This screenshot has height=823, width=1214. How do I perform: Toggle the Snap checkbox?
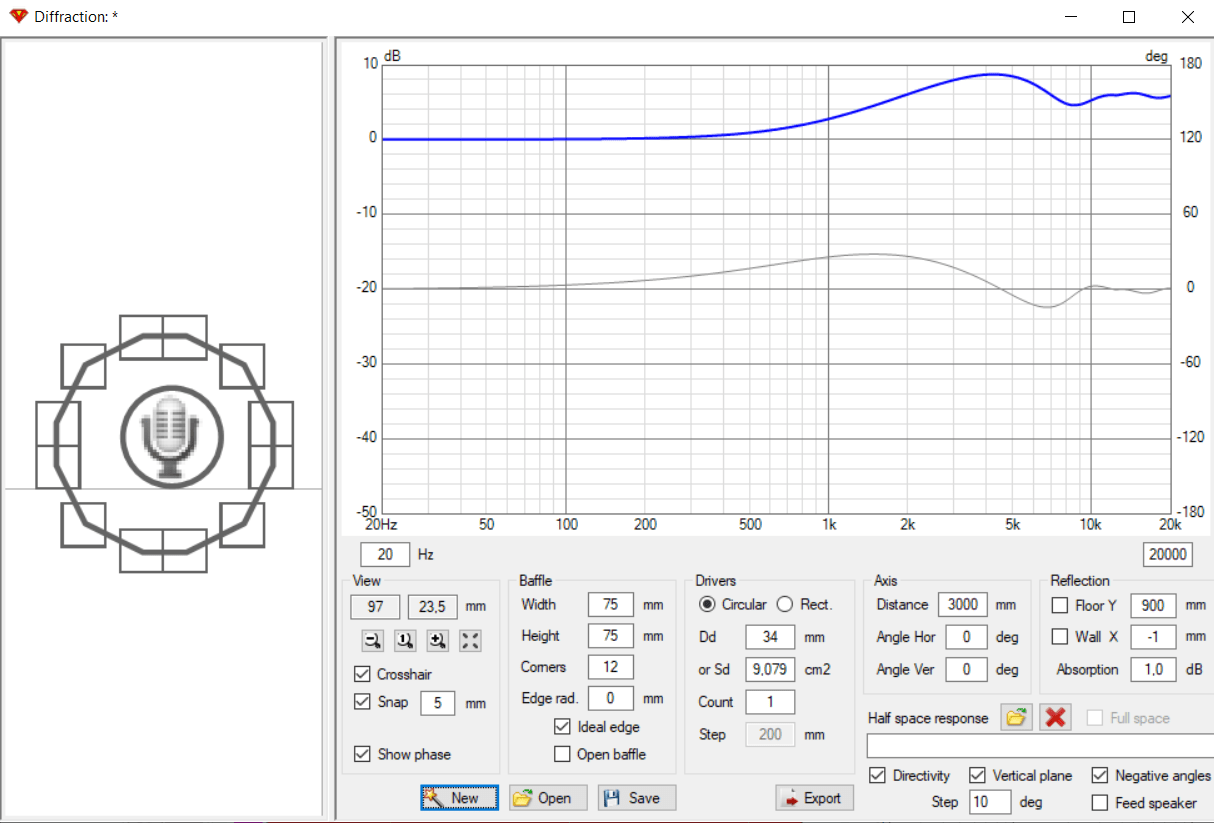point(362,702)
